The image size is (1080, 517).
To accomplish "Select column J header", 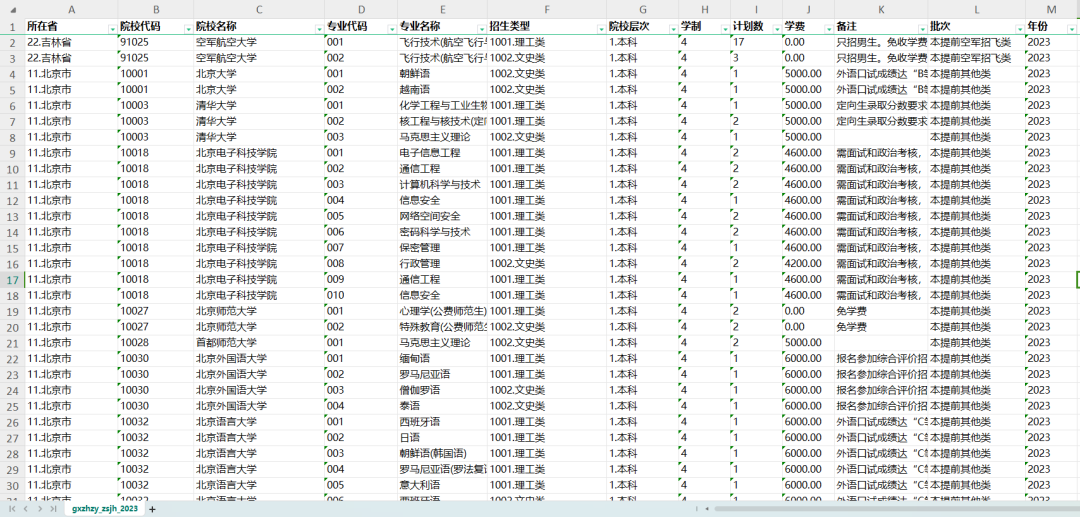I will [808, 9].
